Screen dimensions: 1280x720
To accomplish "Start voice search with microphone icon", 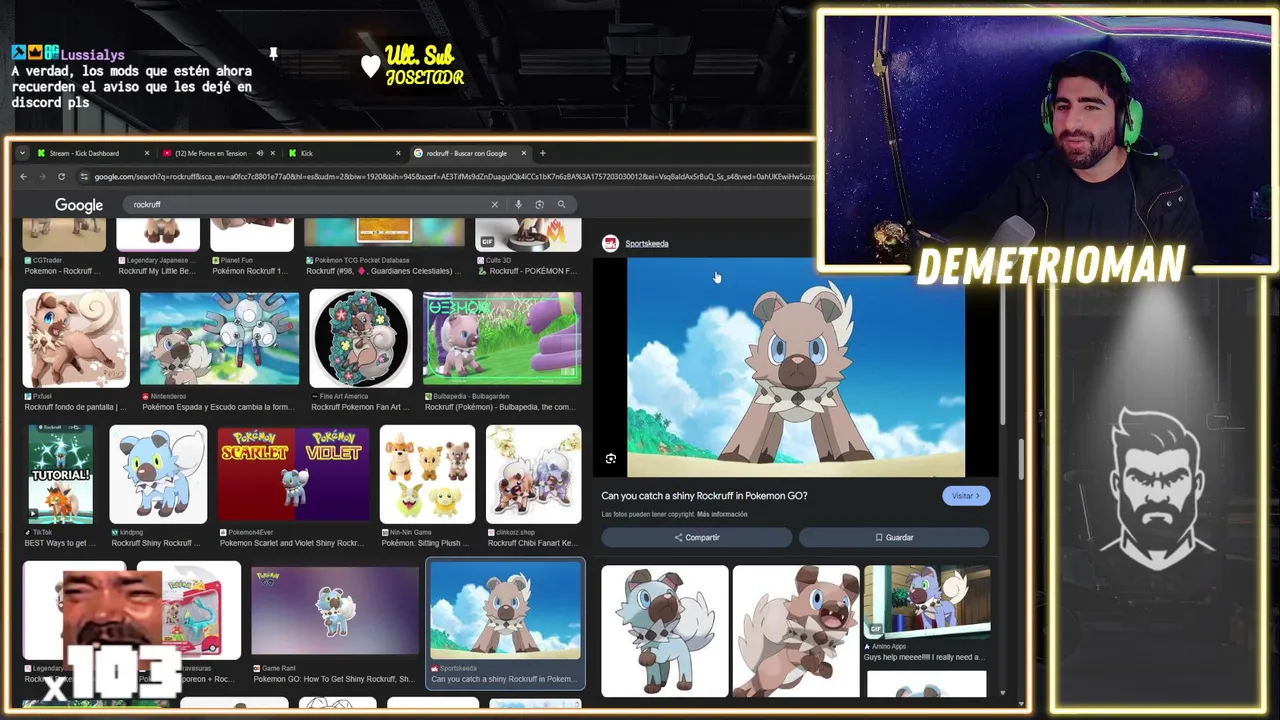I will (x=518, y=204).
